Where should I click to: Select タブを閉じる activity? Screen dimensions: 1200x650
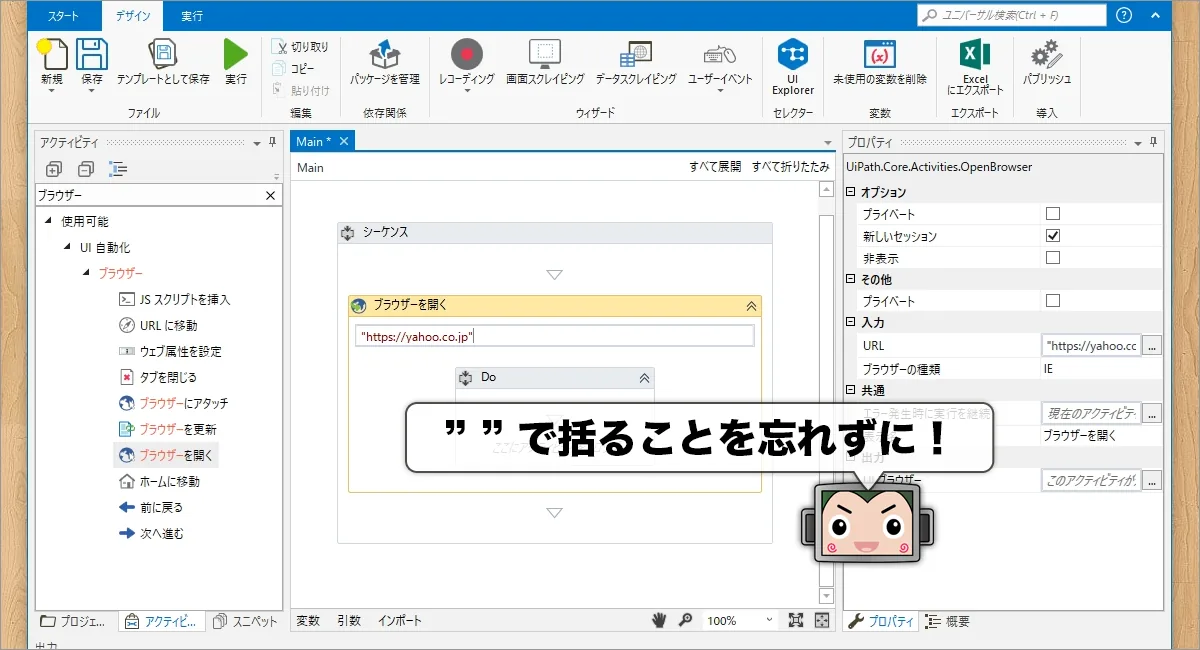pos(158,377)
